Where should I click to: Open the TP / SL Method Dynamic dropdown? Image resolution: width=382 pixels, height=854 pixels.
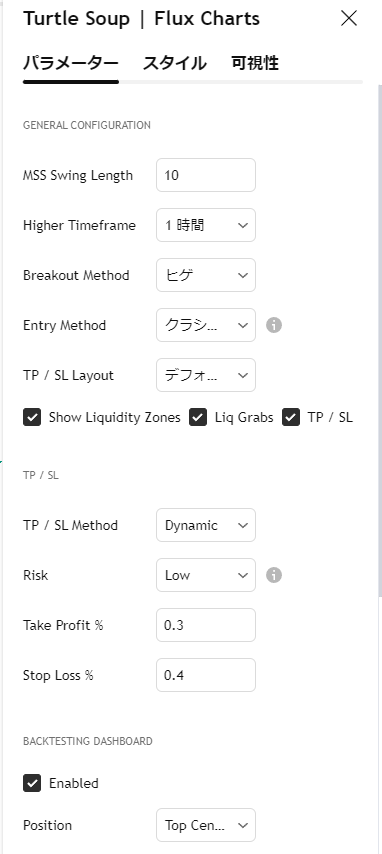click(x=206, y=525)
